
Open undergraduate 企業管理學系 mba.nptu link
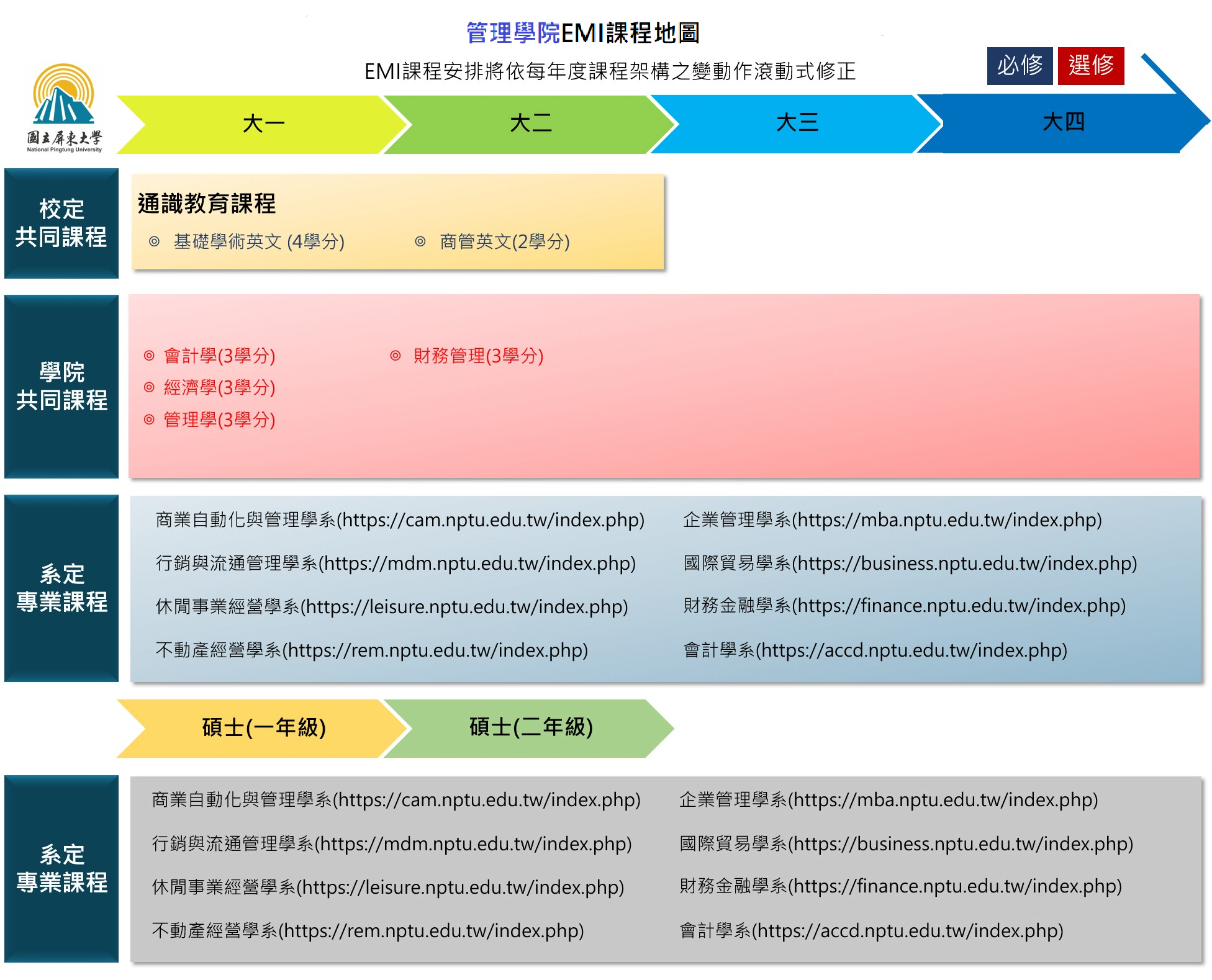pyautogui.click(x=892, y=519)
